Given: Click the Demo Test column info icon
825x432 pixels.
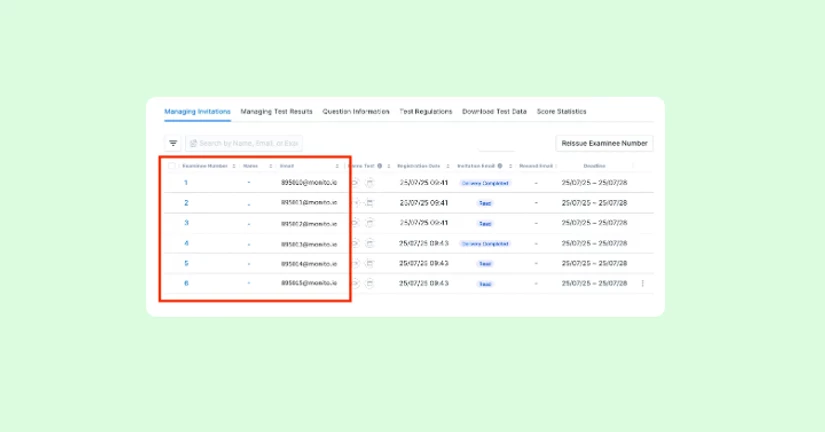Looking at the screenshot, I should point(380,165).
